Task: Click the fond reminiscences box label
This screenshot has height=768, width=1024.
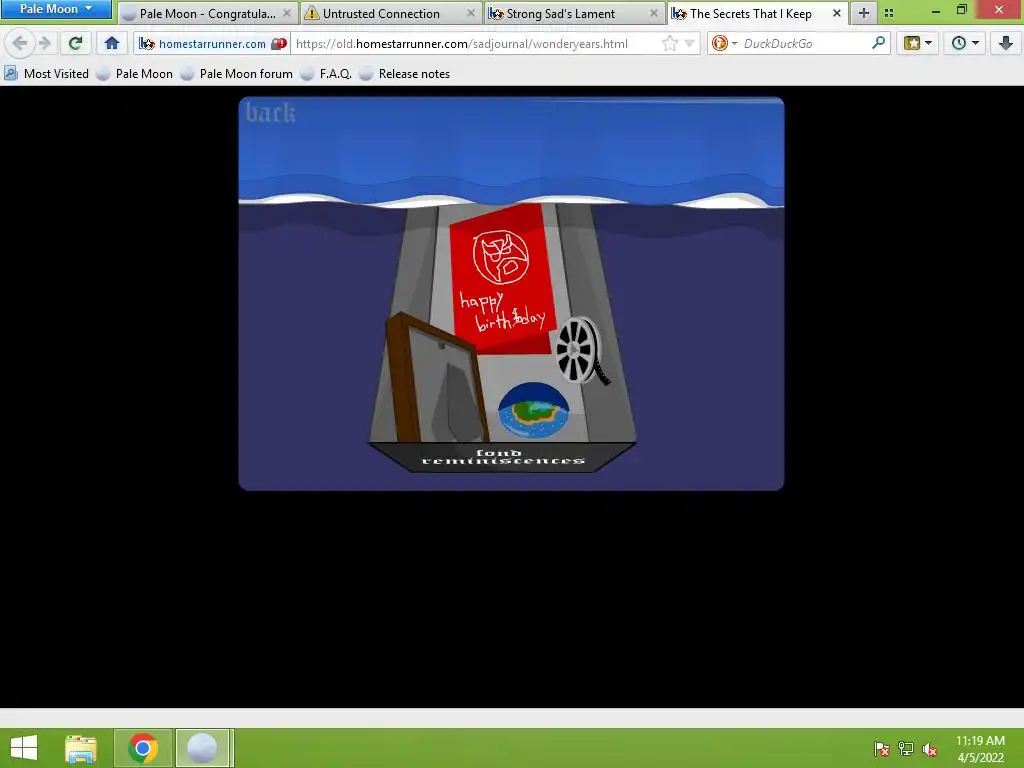Action: click(x=503, y=456)
